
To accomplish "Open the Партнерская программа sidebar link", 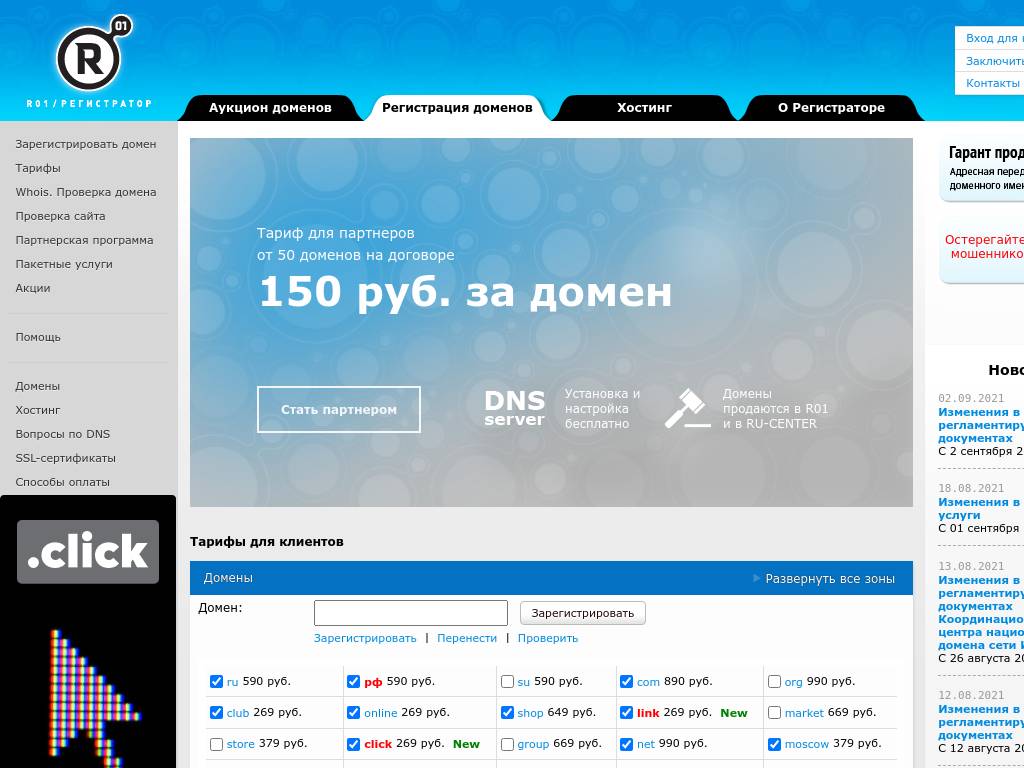I will click(83, 240).
